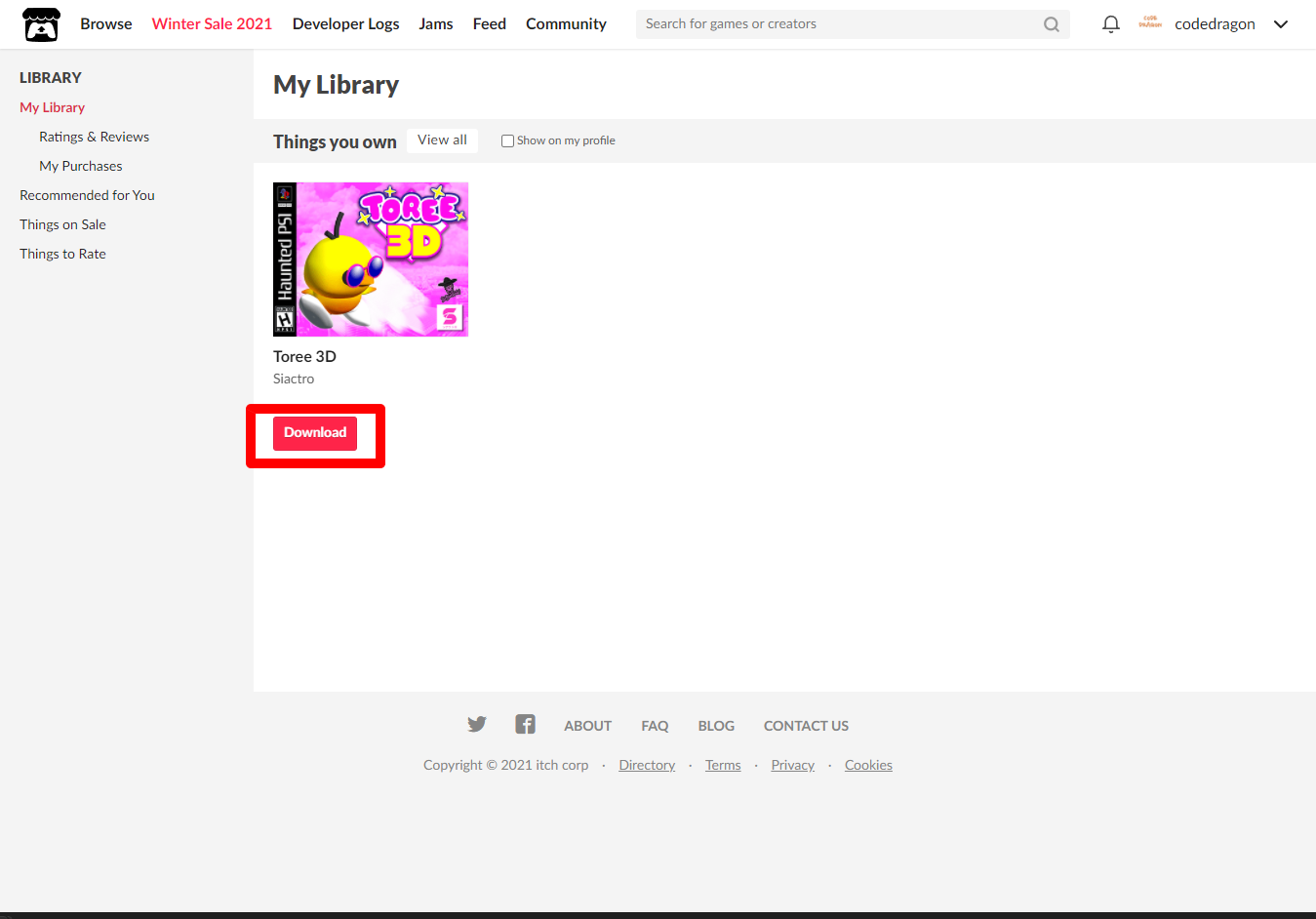Select My Library in sidebar
The height and width of the screenshot is (919, 1316).
[x=53, y=107]
